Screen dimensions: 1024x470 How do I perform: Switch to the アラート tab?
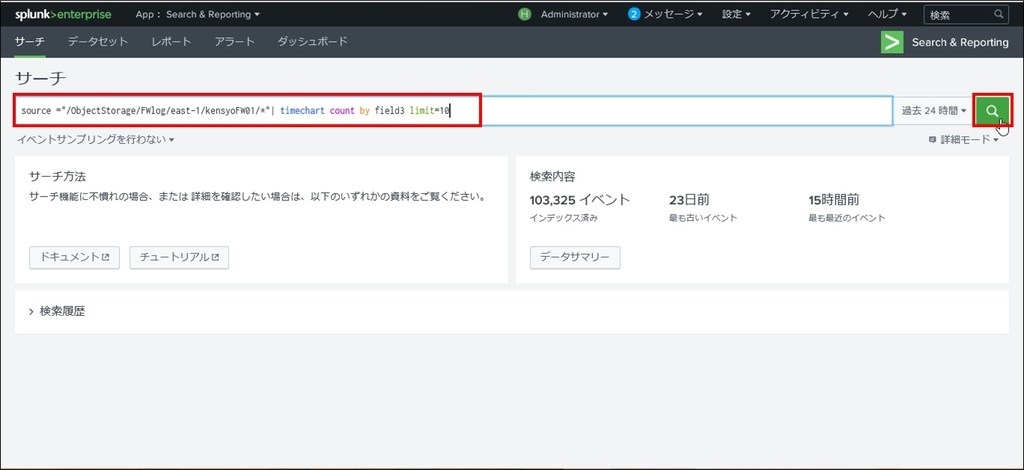(234, 42)
